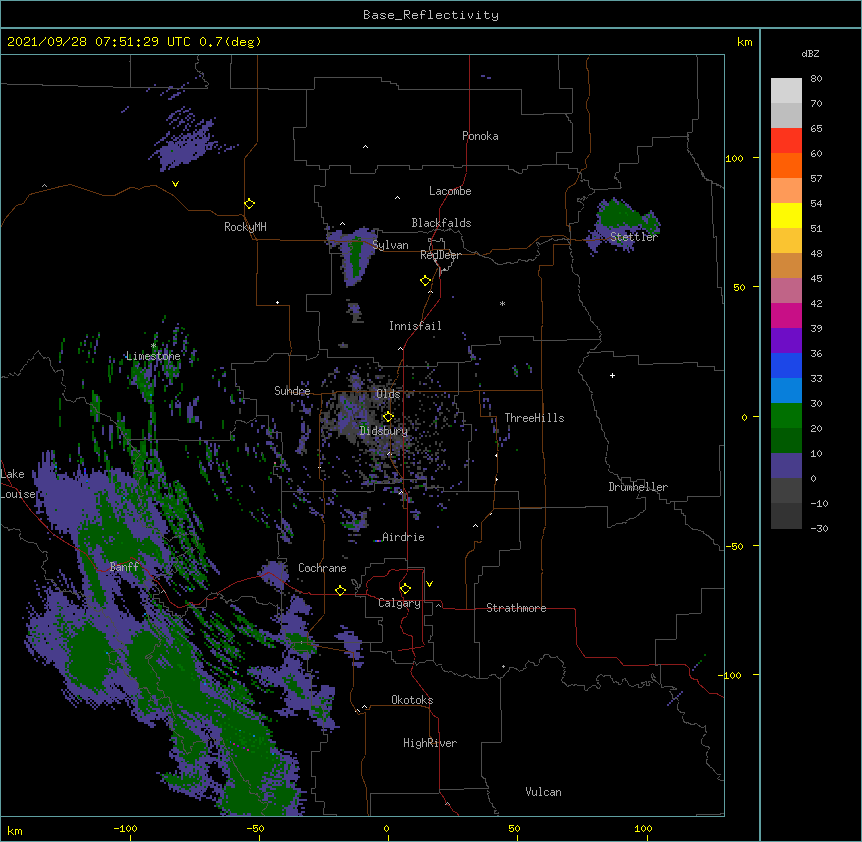862x842 pixels.
Task: Click the Airdrie city label
Action: (403, 537)
